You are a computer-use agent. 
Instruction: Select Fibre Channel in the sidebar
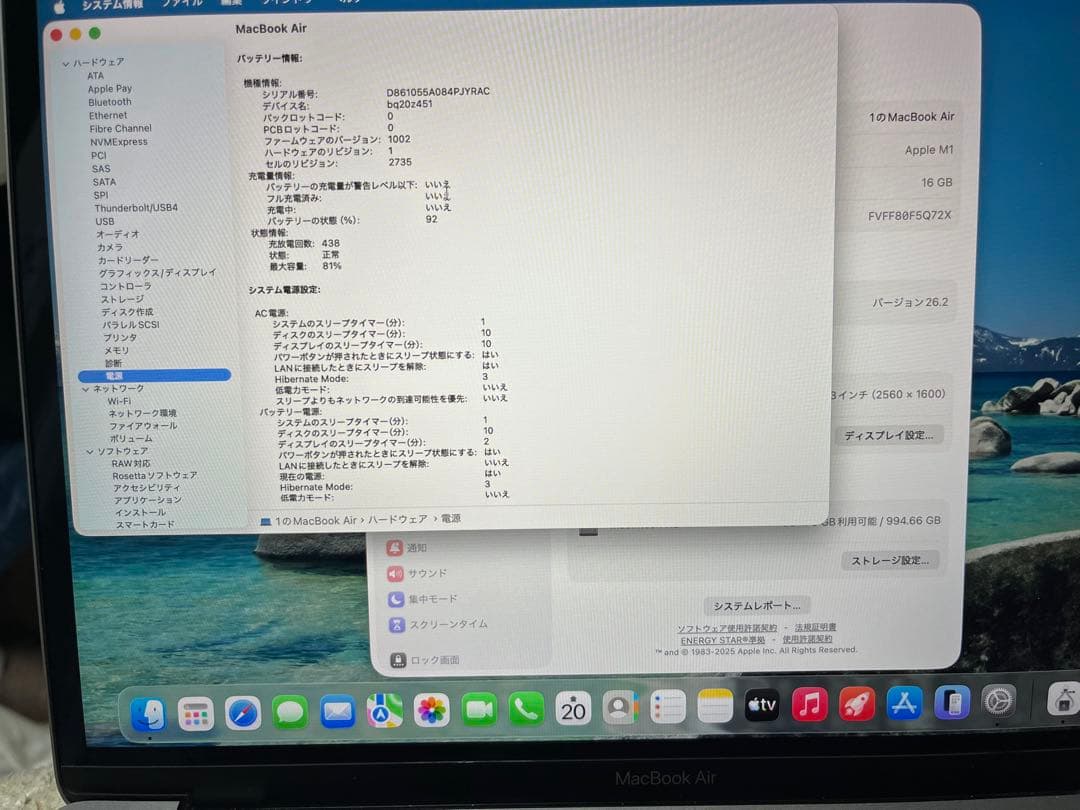[121, 129]
